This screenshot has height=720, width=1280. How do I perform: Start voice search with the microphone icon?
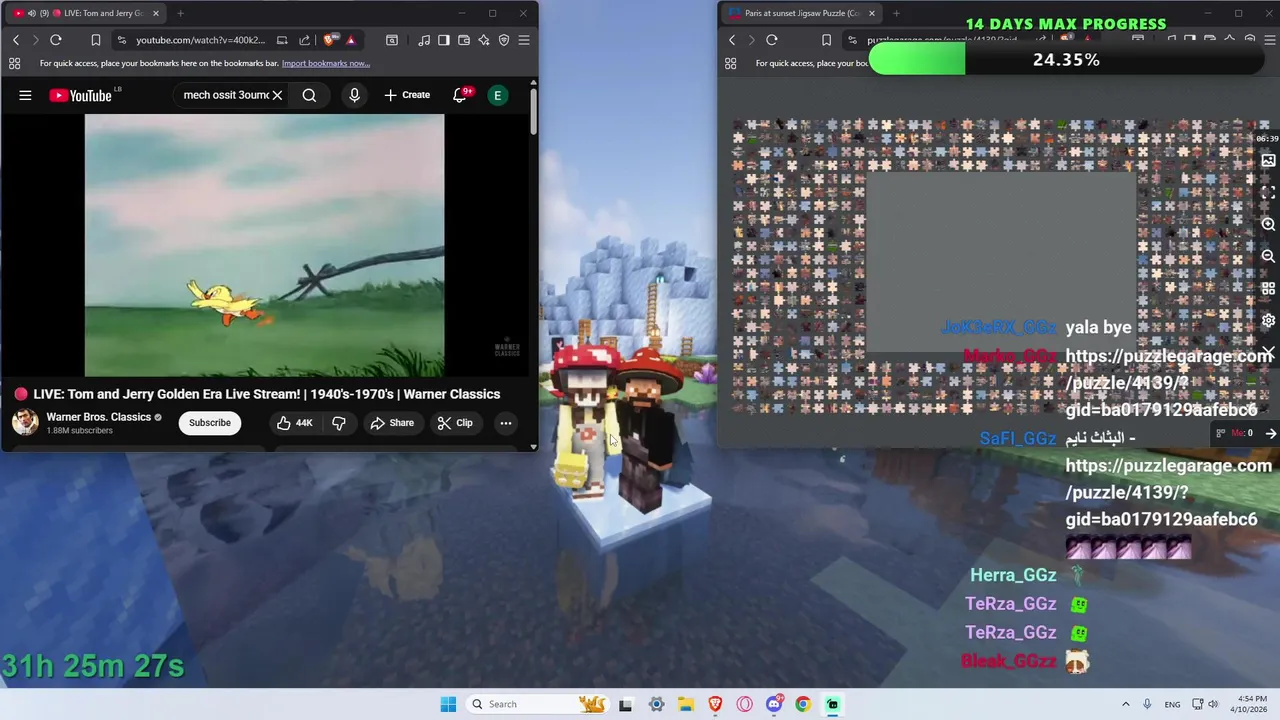[354, 95]
